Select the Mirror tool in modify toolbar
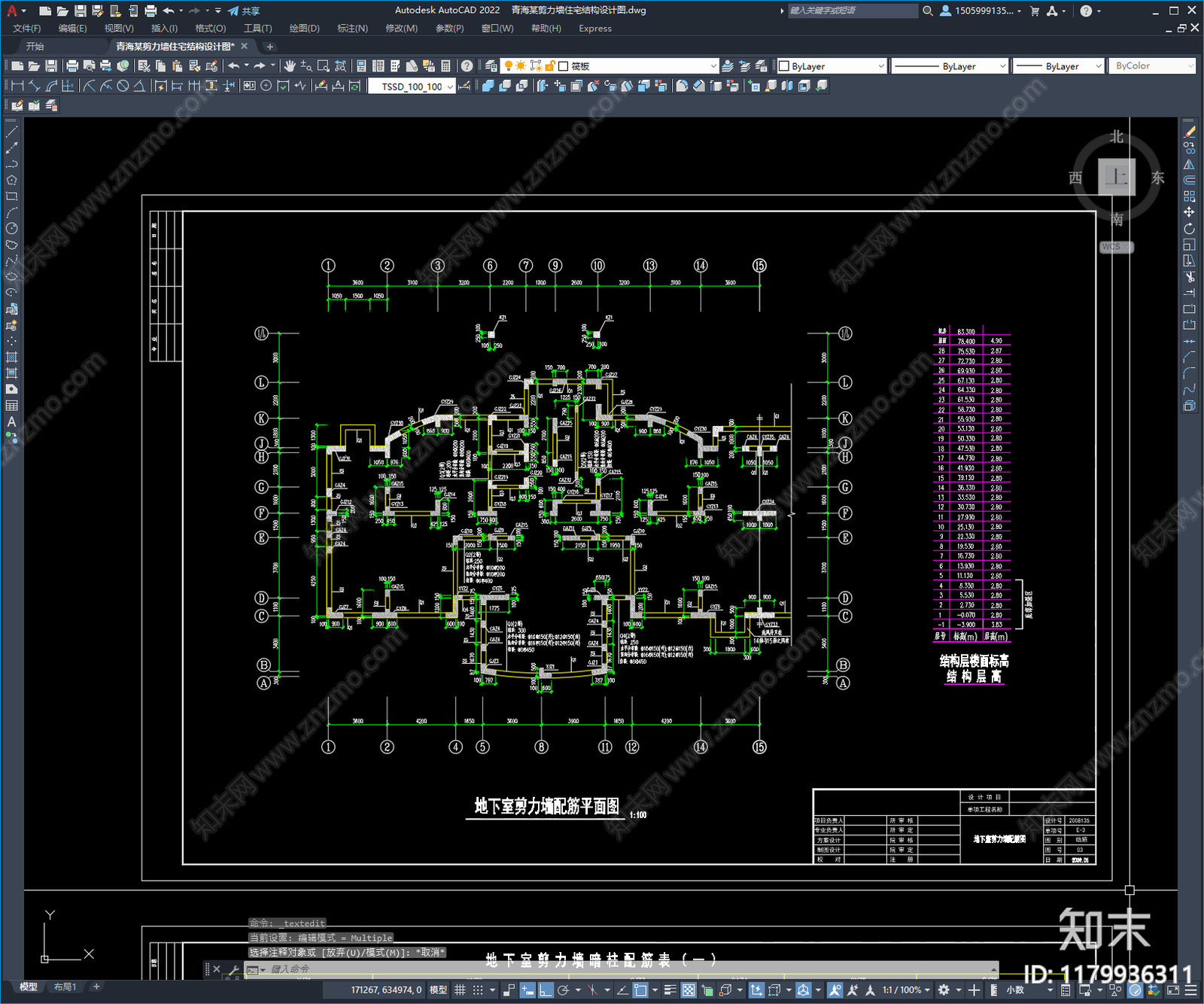The width and height of the screenshot is (1204, 1004). (1189, 164)
